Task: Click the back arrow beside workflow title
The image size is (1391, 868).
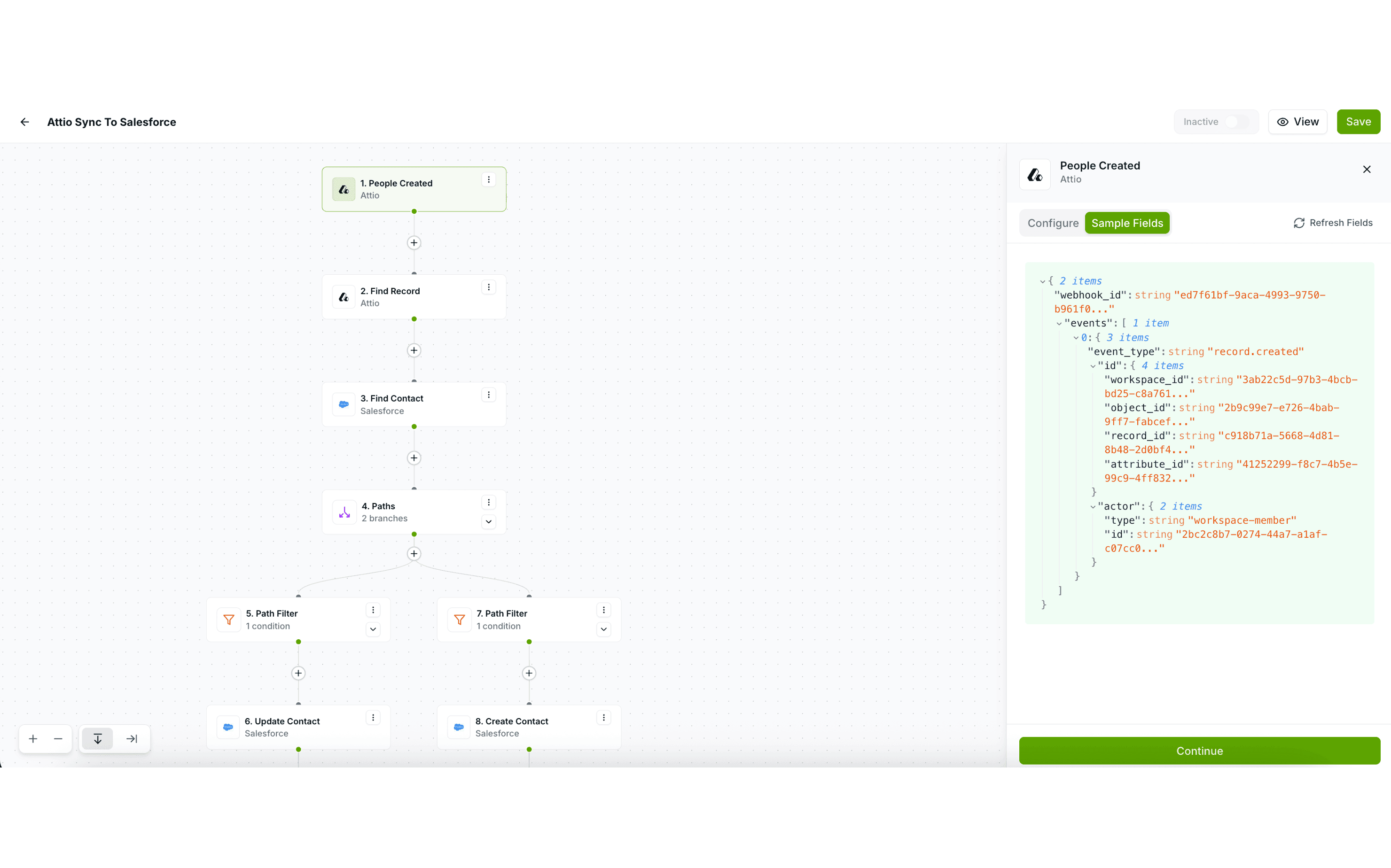Action: (x=25, y=122)
